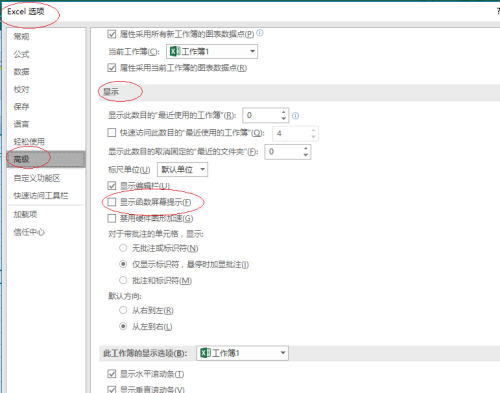Decrease 最近的文件夹 count spinner

[x=306, y=155]
